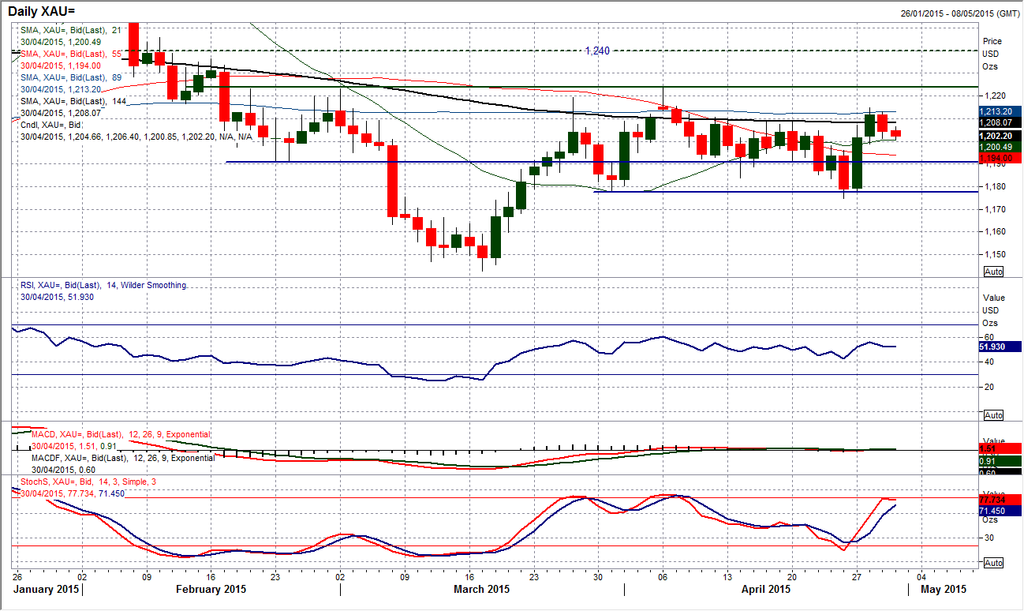Click the '04' date tick under May
This screenshot has height=611, width=1024.
point(921,577)
